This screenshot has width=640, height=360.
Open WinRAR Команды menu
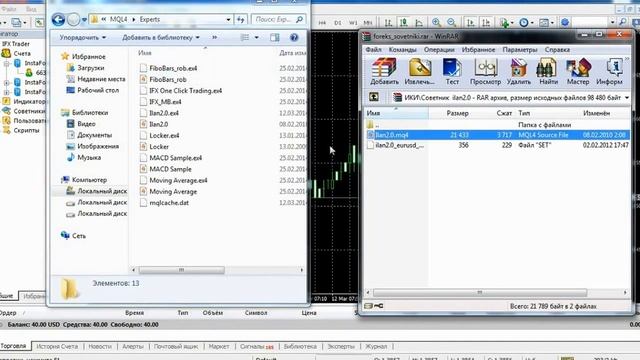point(402,50)
